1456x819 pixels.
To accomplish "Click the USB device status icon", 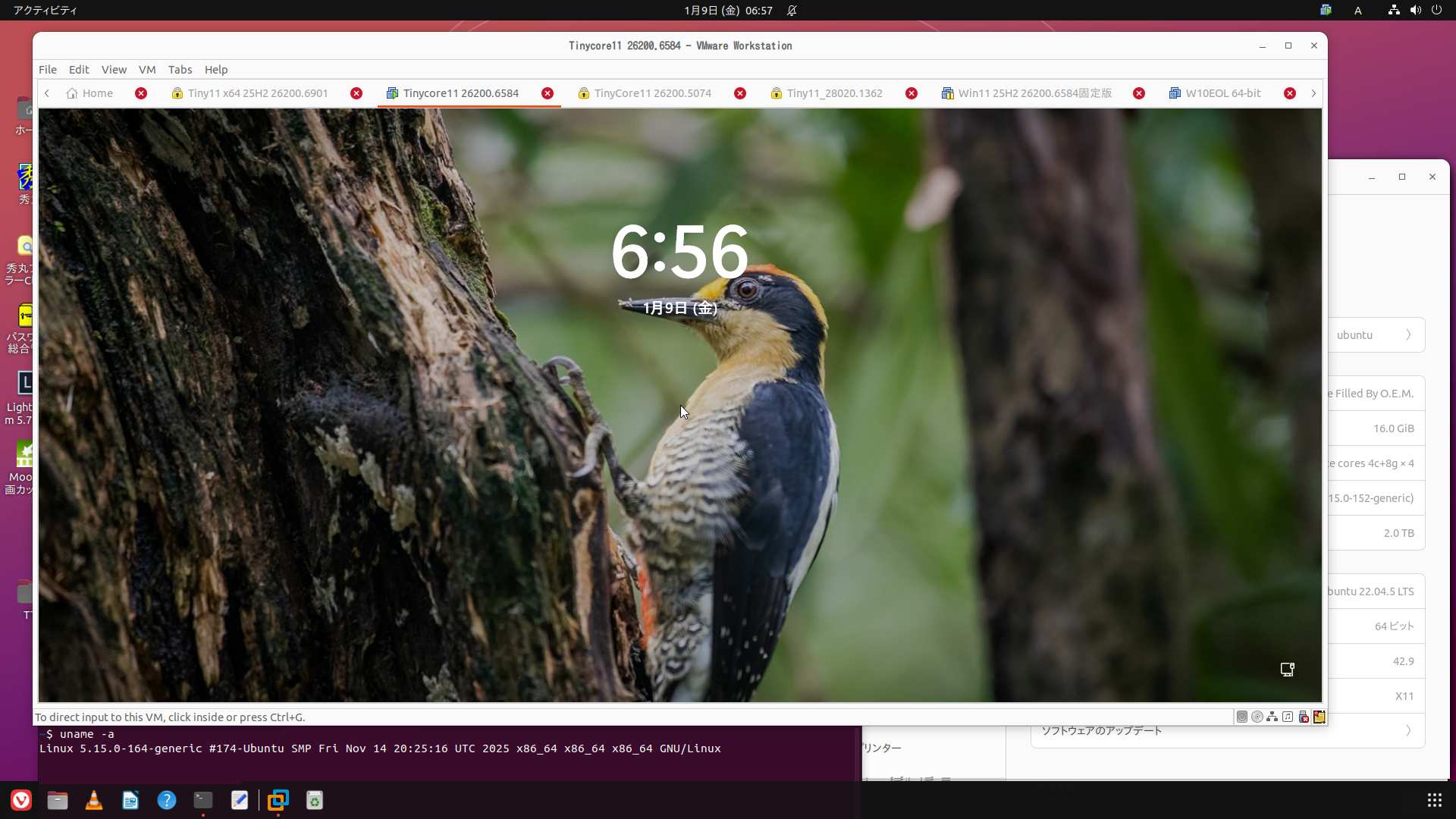I will coord(1304,717).
